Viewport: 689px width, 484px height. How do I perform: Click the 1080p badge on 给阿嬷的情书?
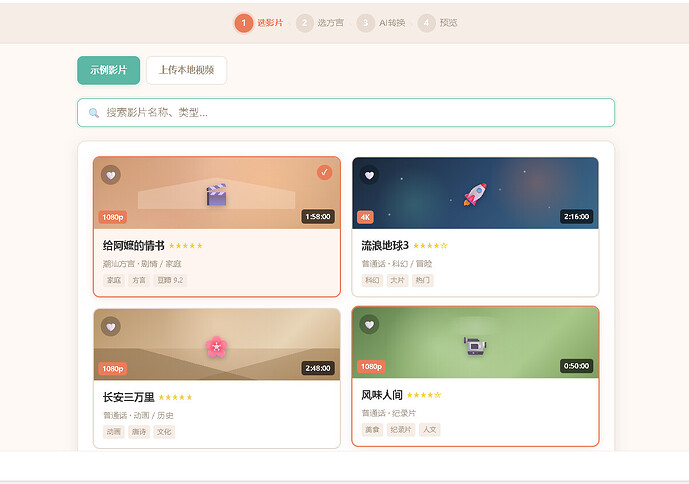[112, 217]
